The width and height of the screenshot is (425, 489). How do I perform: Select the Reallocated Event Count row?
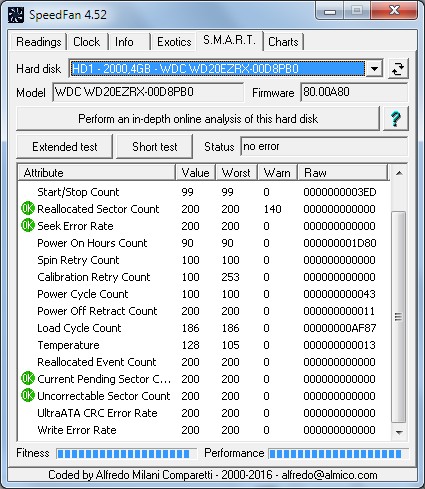coord(203,362)
